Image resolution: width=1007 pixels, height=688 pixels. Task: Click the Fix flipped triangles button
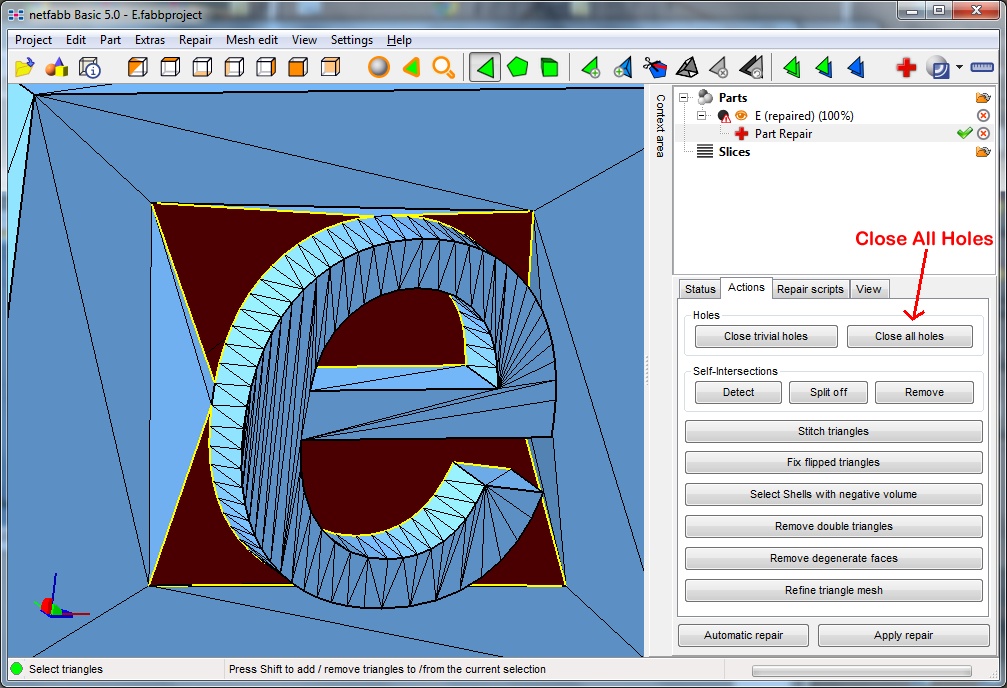tap(834, 463)
